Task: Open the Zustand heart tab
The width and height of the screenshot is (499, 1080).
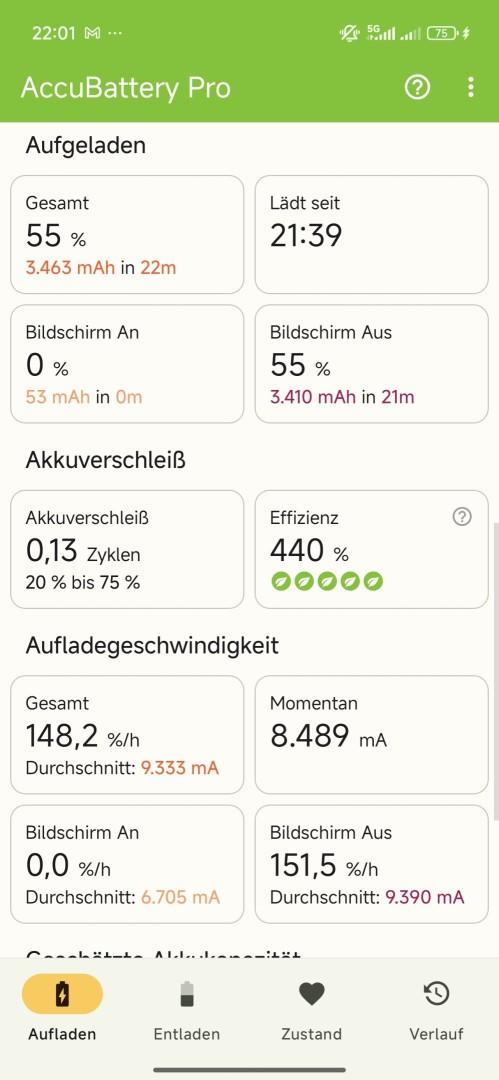Action: pos(312,1010)
